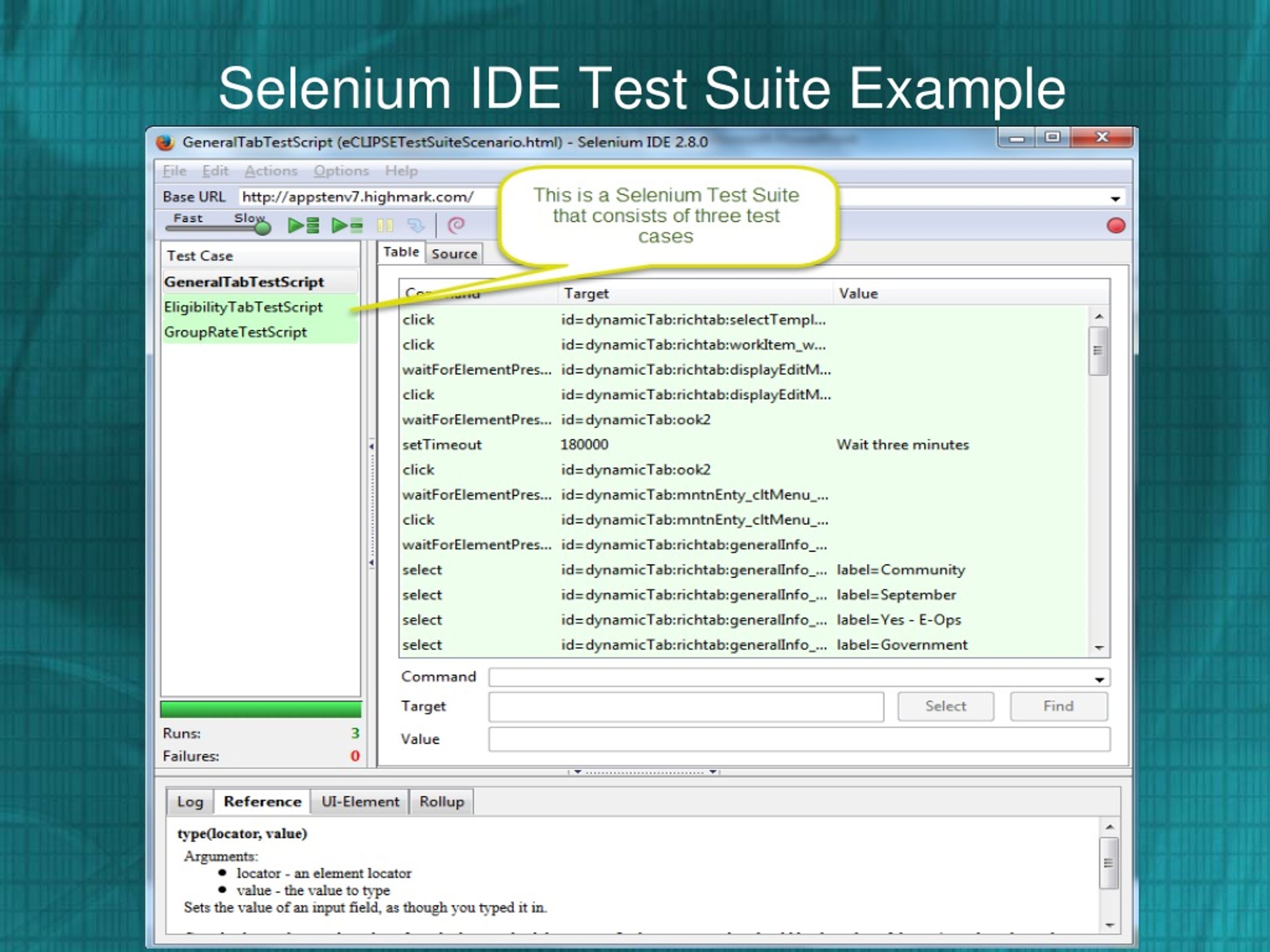The image size is (1270, 952).
Task: Select the row with label=Community
Action: [744, 570]
